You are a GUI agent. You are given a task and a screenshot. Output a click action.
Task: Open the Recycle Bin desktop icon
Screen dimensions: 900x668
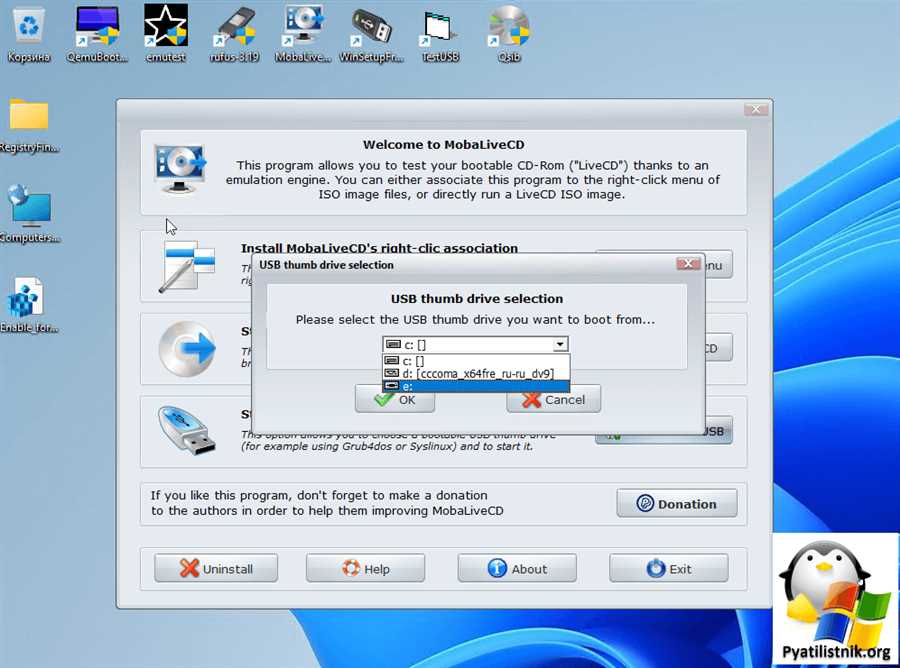coord(29,27)
